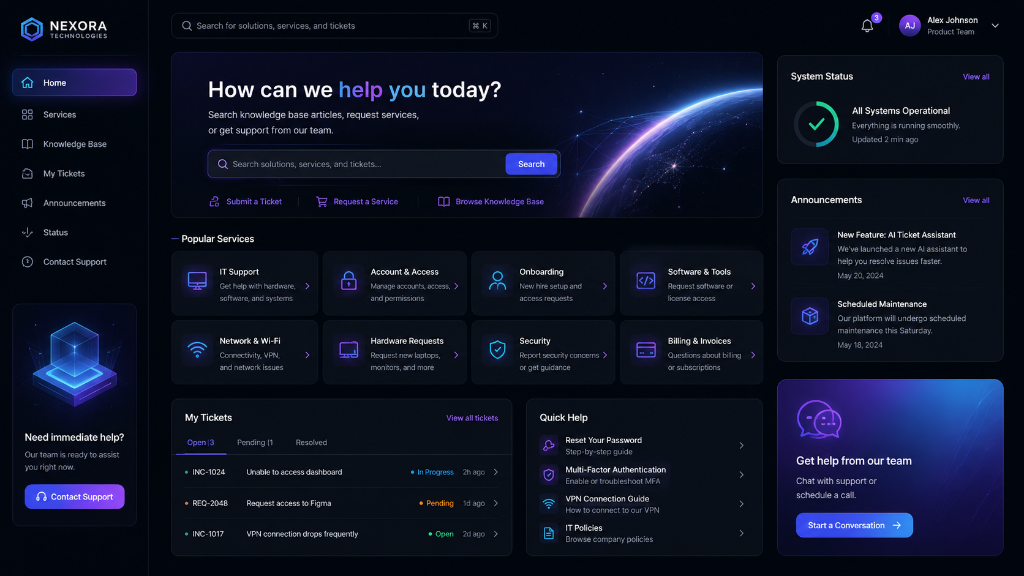Click chevron on the INC-1024 row
This screenshot has width=1024, height=576.
tap(496, 472)
